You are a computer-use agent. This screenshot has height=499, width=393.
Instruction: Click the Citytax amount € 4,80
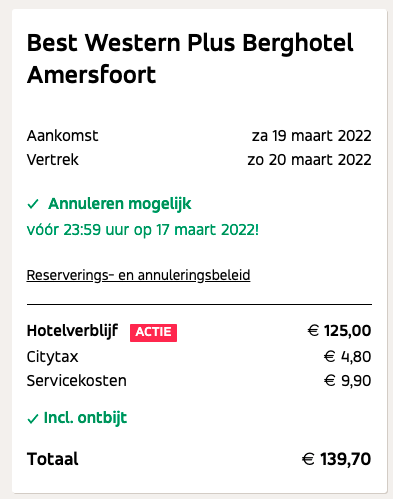click(x=347, y=357)
